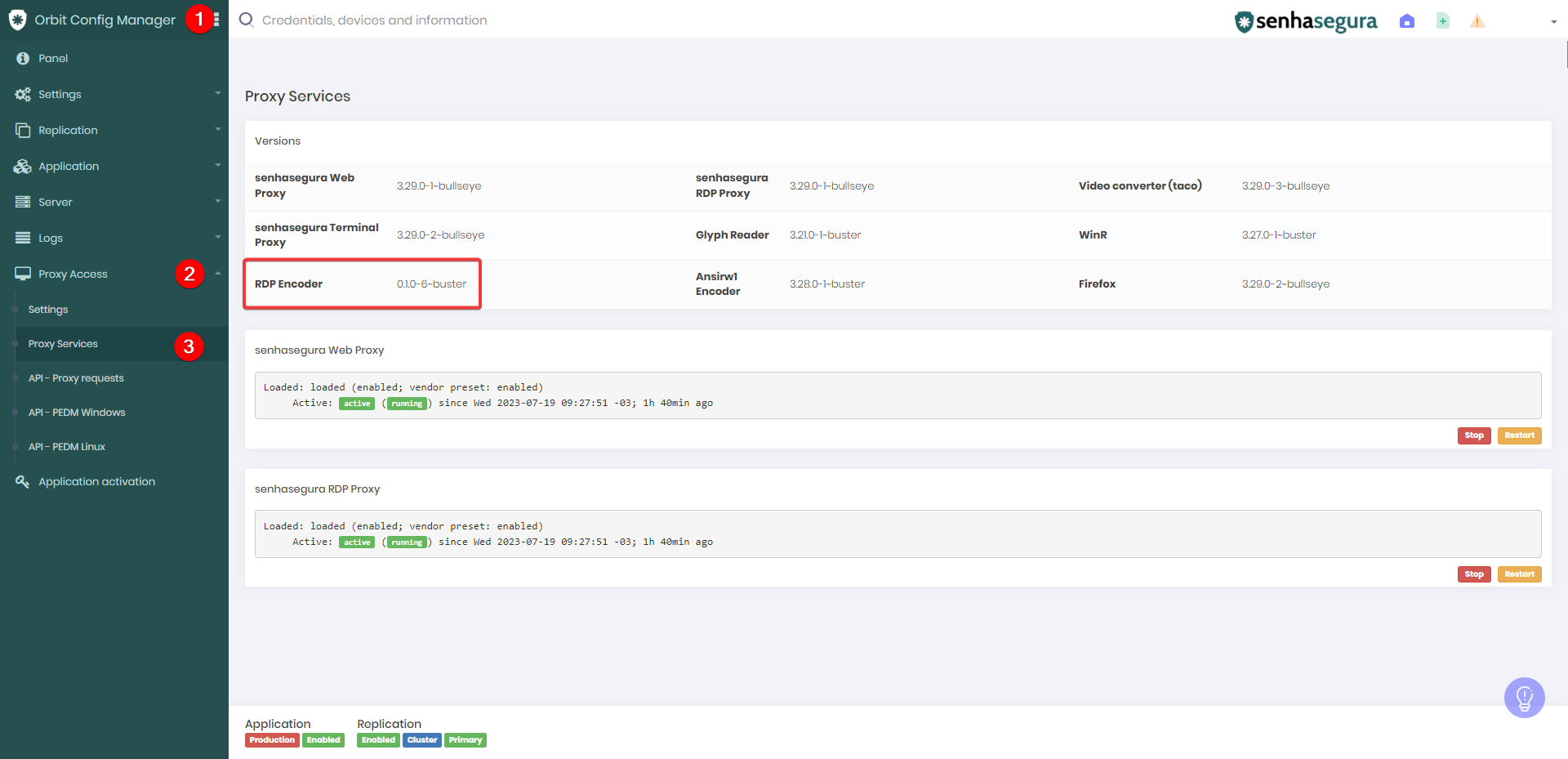This screenshot has height=759, width=1568.
Task: Open the orange warning alerts icon
Action: click(1477, 21)
